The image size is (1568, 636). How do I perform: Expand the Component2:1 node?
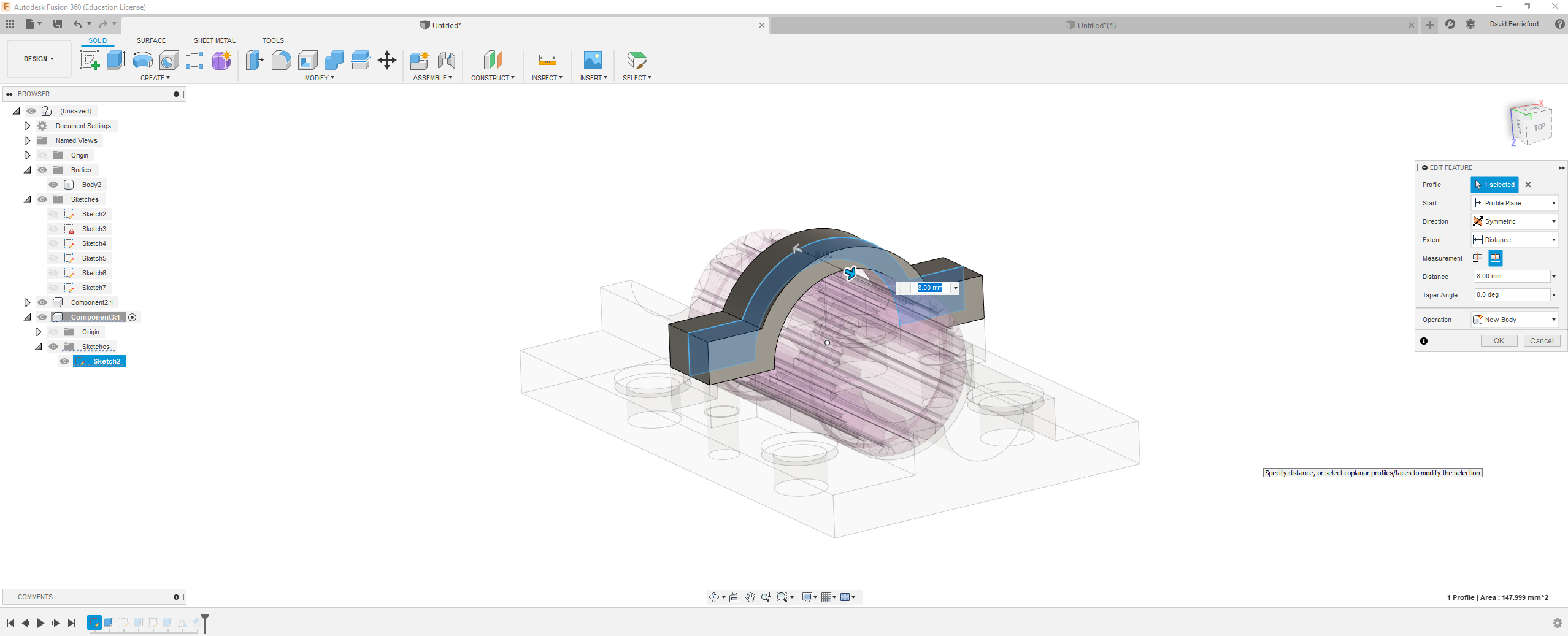(27, 302)
